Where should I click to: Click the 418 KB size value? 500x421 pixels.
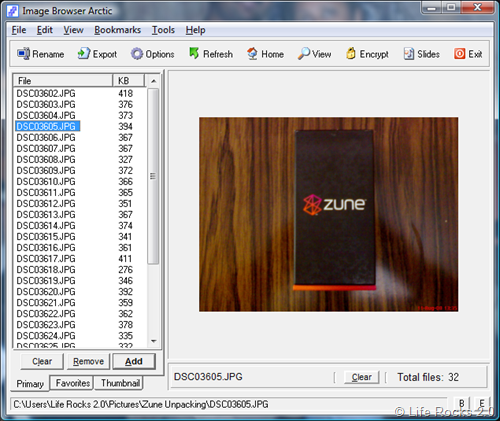point(126,93)
